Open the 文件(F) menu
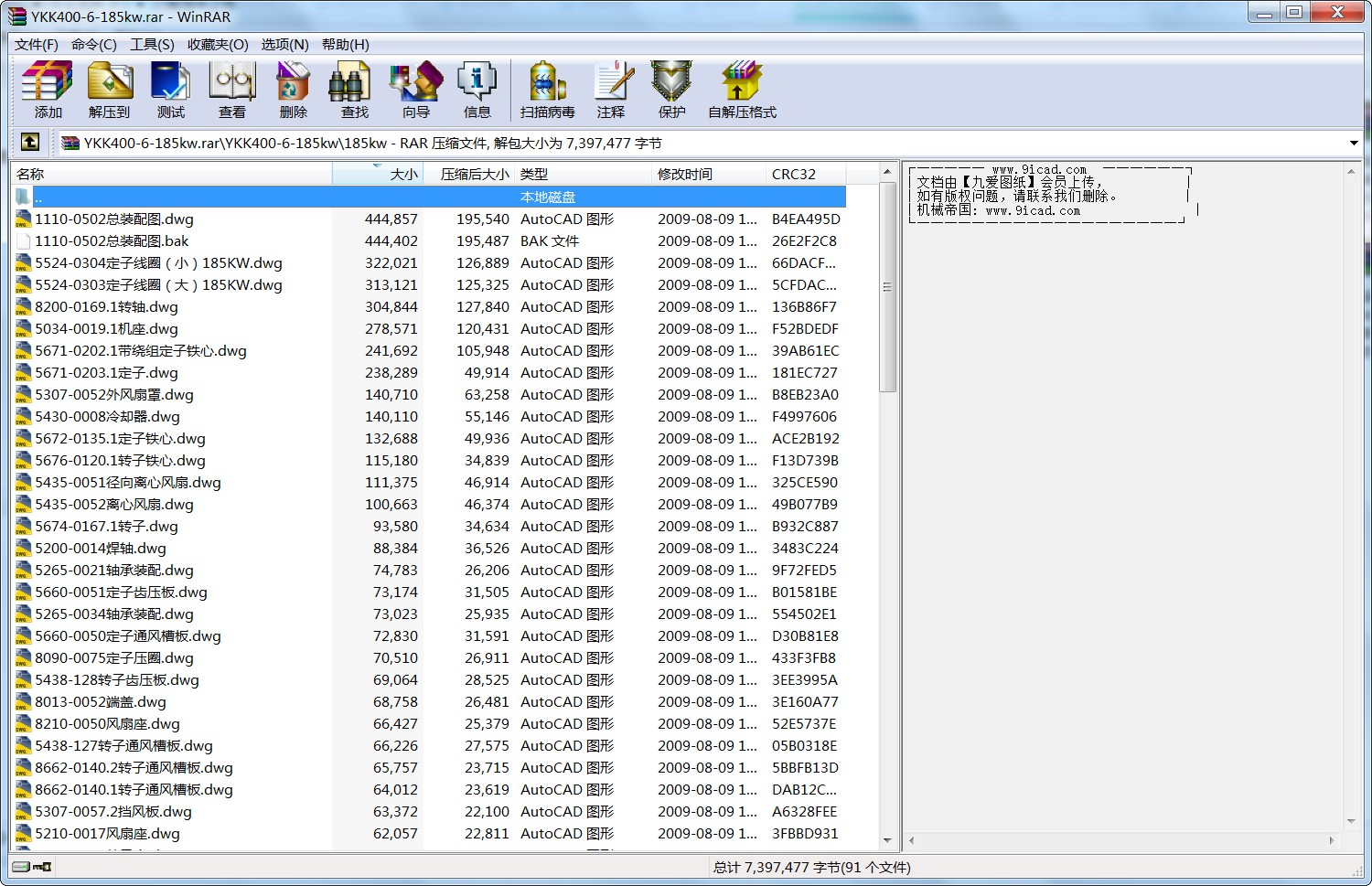1372x886 pixels. [37, 45]
